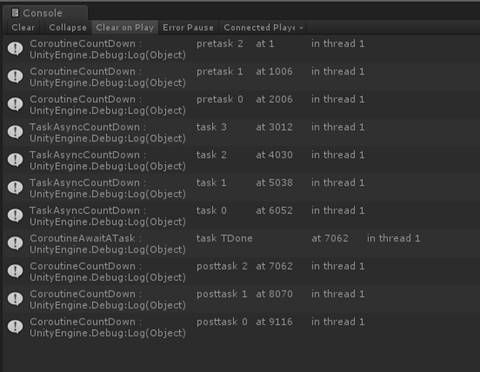Select the 'posttask 2 at 7062' log text
The height and width of the screenshot is (372, 480).
[244, 266]
